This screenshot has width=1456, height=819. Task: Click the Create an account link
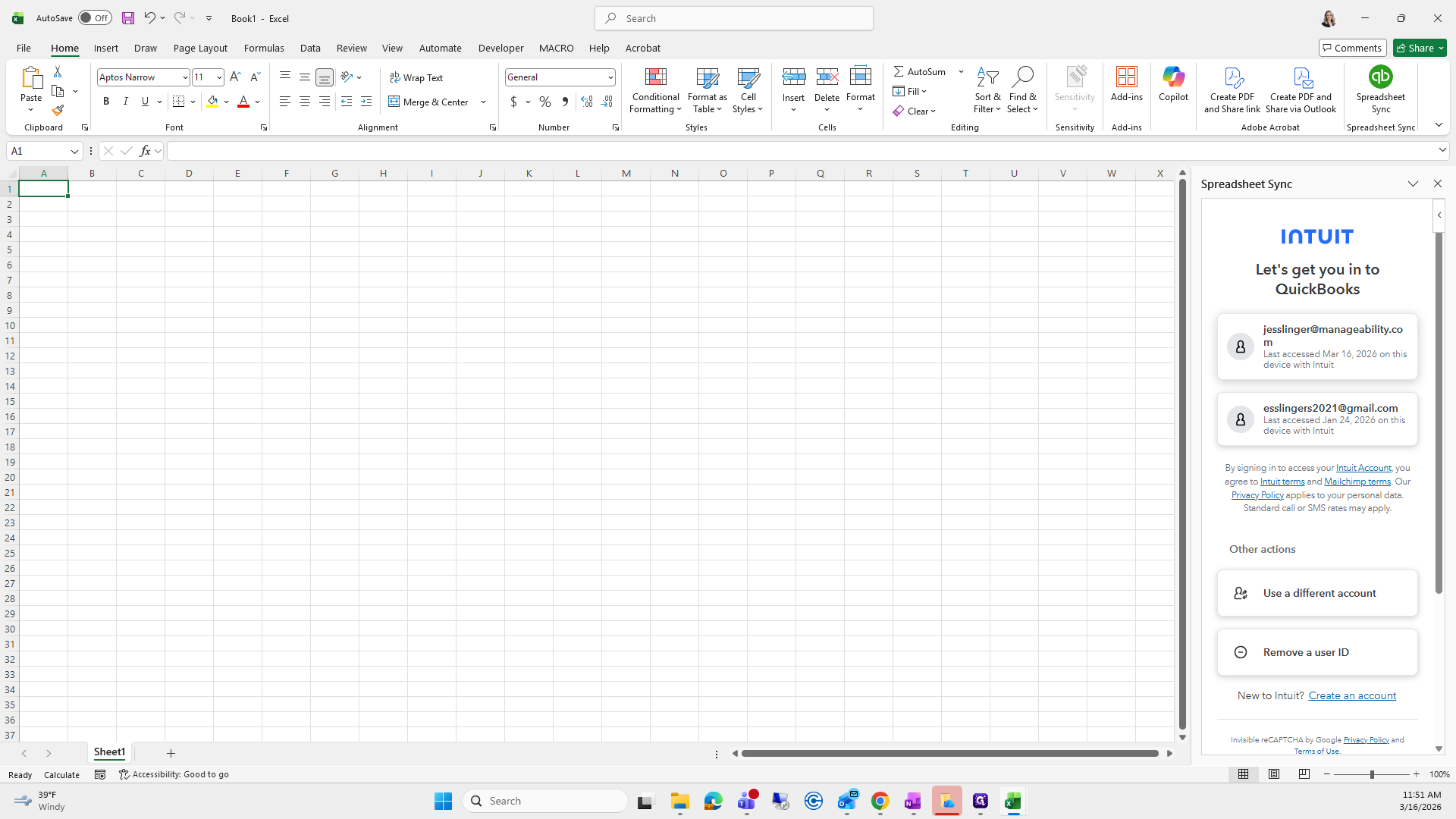pyautogui.click(x=1352, y=695)
